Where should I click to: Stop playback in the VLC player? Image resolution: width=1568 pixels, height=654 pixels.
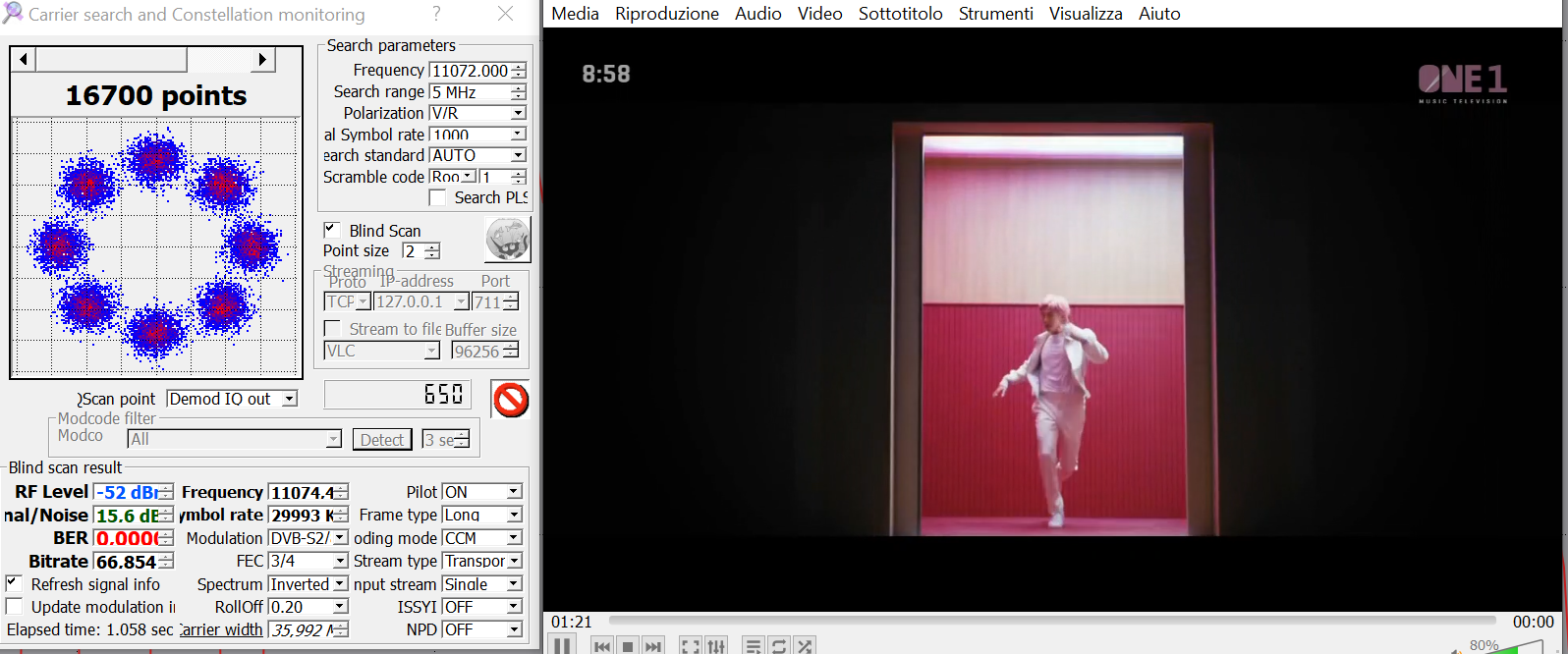coord(628,646)
